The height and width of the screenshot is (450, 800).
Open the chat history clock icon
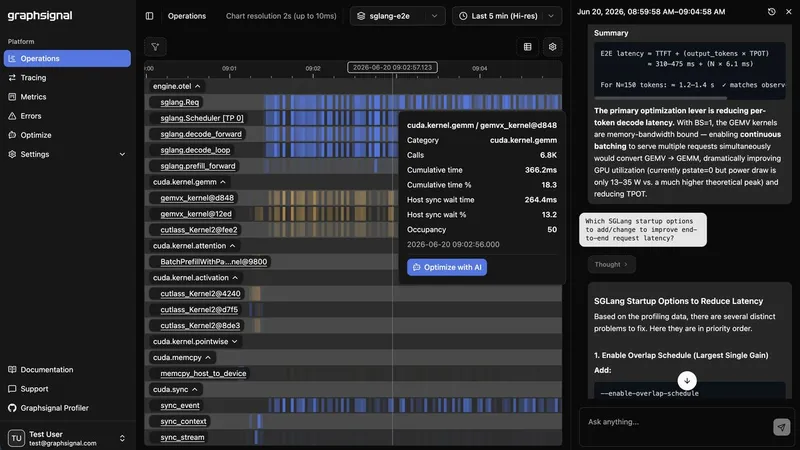click(x=771, y=11)
